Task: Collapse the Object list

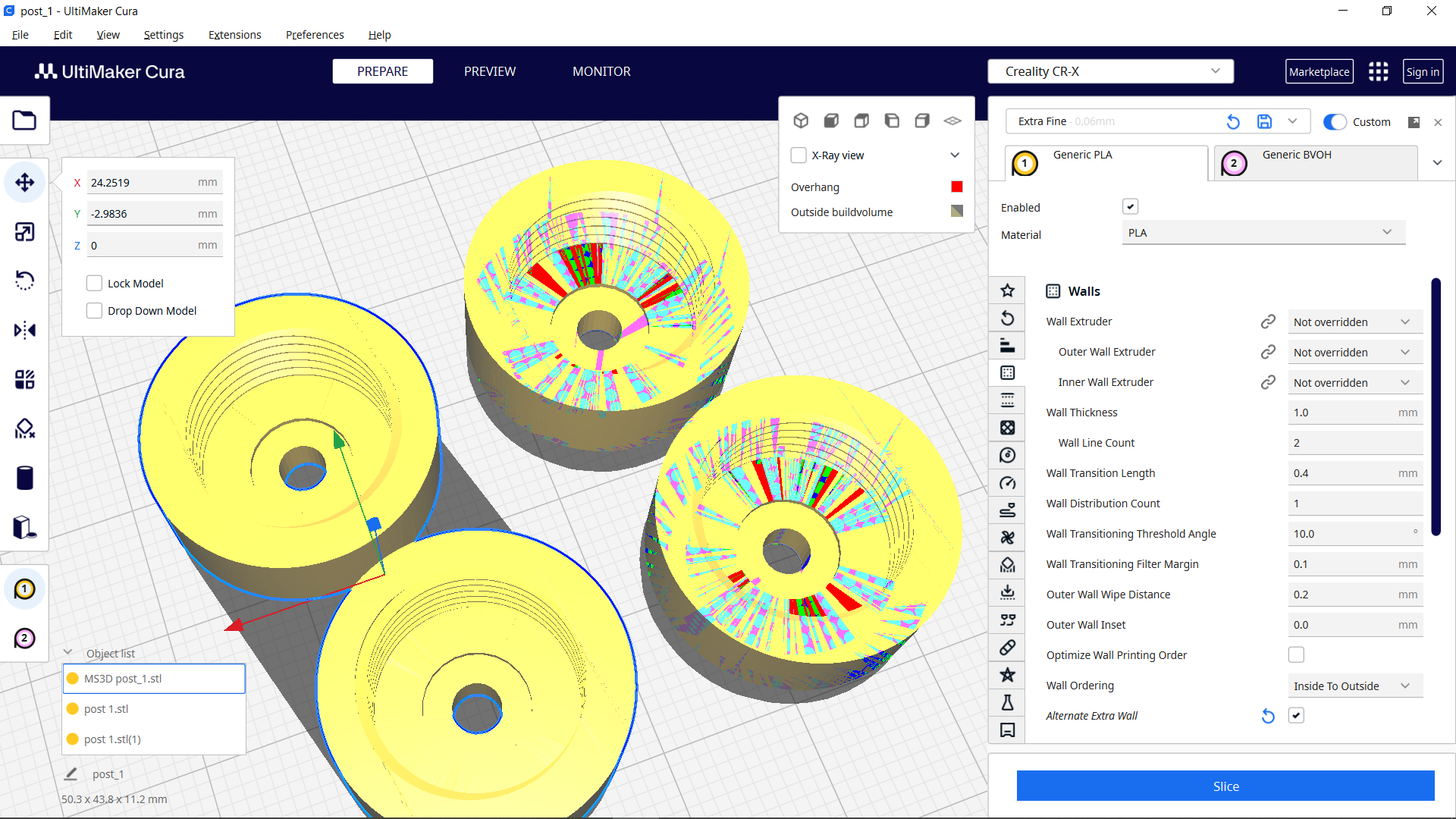Action: pyautogui.click(x=67, y=652)
